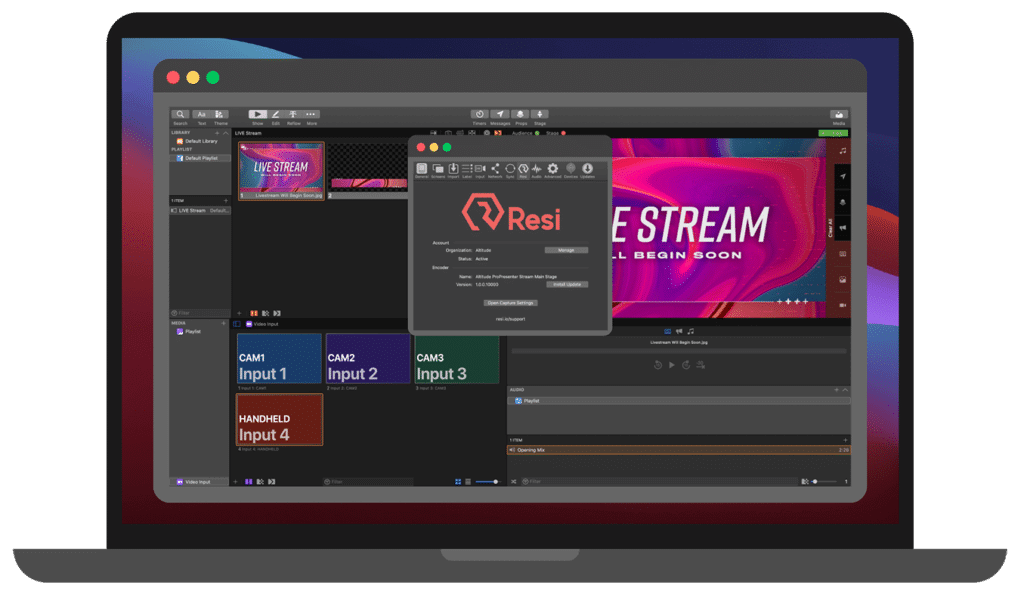Click Open Capture Settings button
The image size is (1024, 598).
pyautogui.click(x=510, y=302)
